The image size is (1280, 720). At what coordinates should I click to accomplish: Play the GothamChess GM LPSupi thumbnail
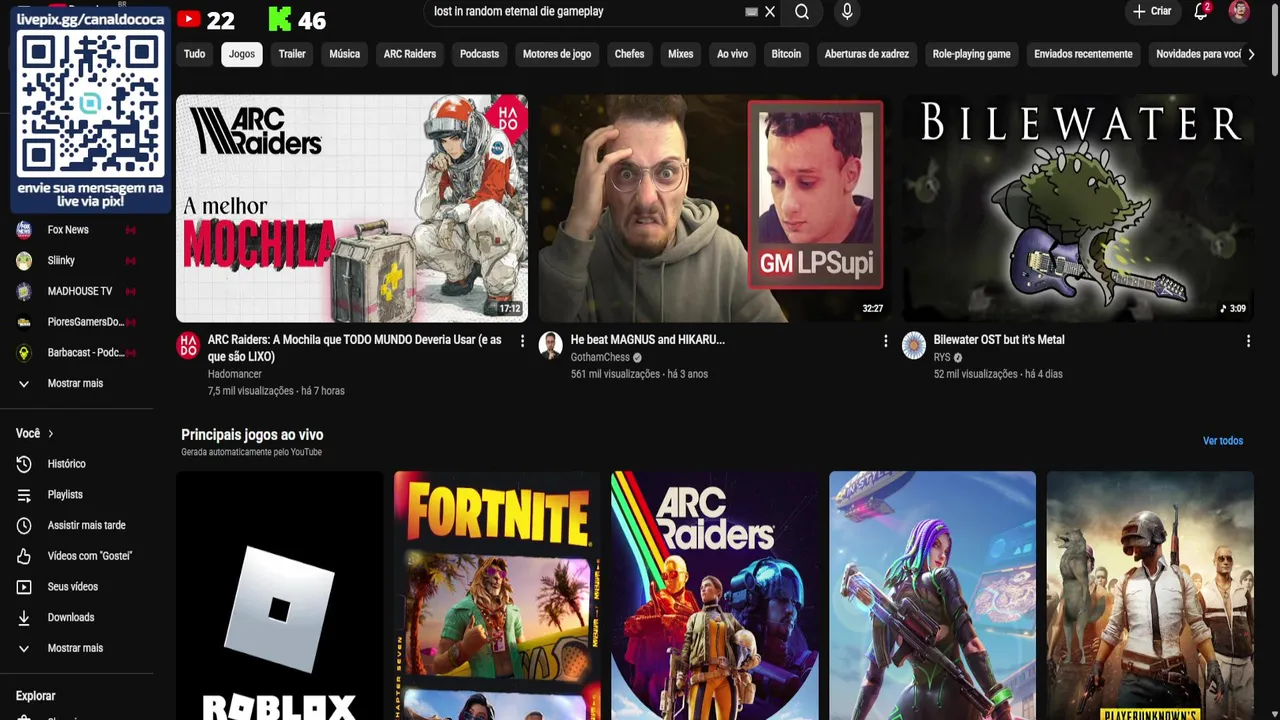(715, 208)
